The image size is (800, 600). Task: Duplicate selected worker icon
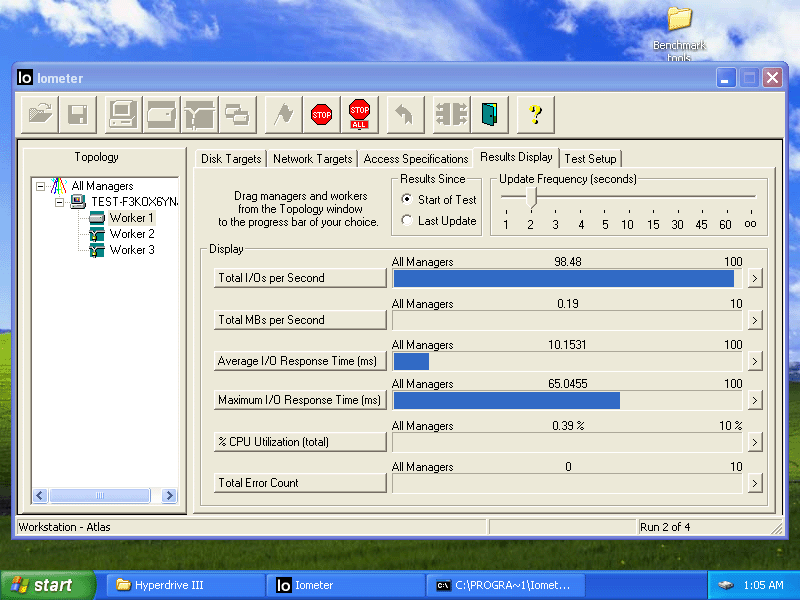pyautogui.click(x=237, y=114)
